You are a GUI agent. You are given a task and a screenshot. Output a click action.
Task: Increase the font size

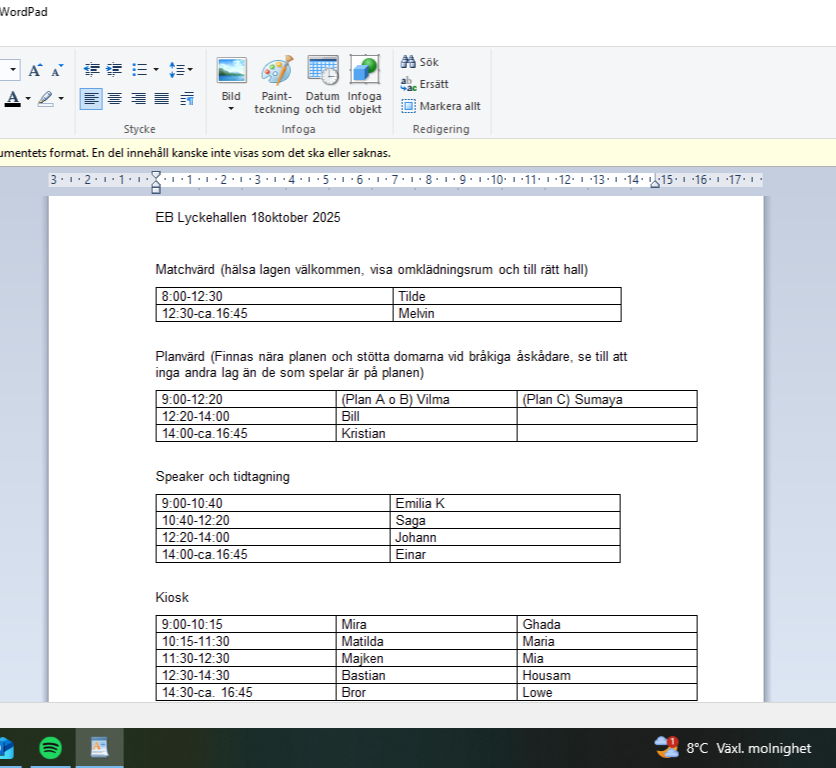pos(35,70)
